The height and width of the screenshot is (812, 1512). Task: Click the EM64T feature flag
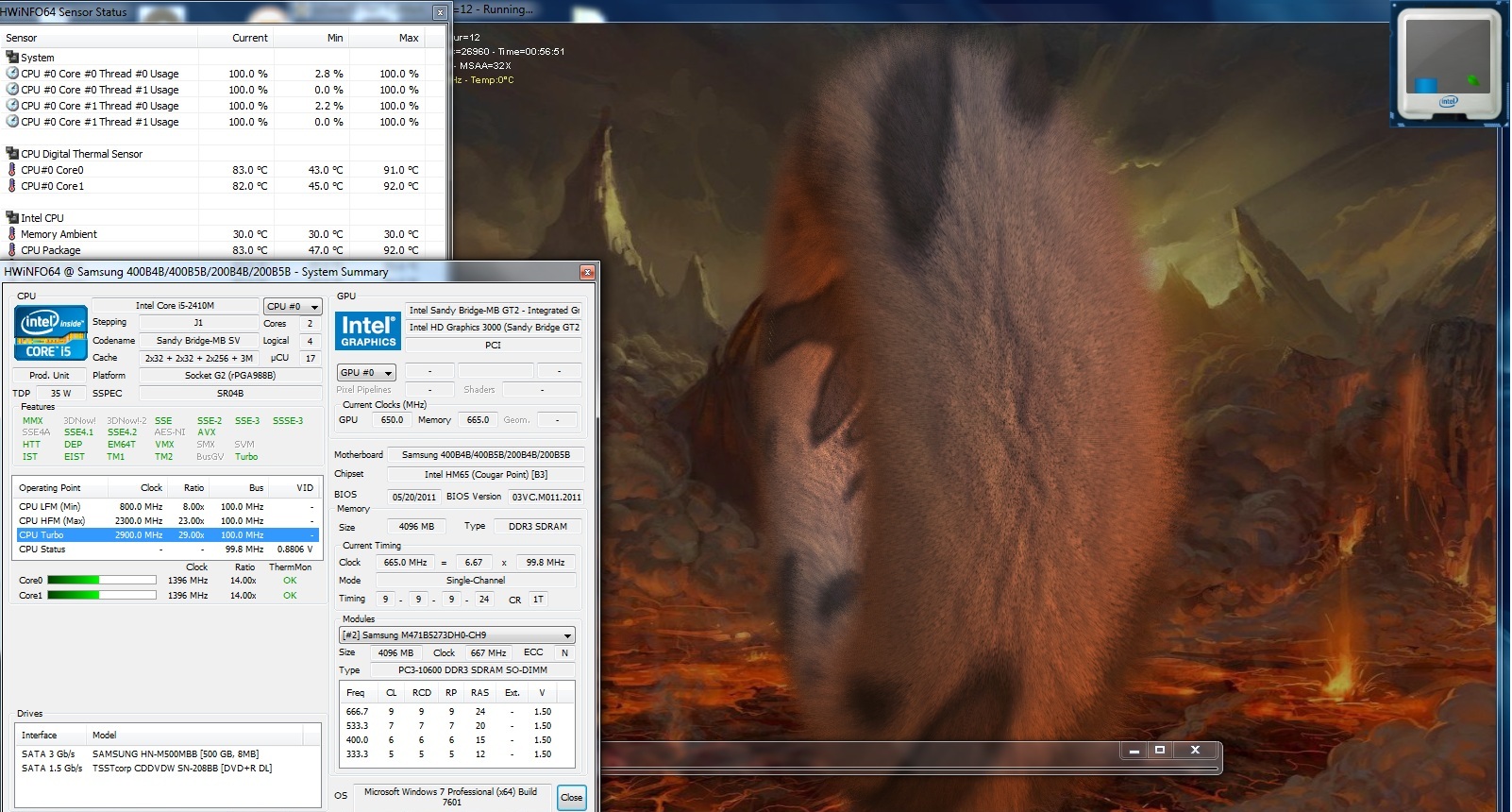pyautogui.click(x=122, y=444)
